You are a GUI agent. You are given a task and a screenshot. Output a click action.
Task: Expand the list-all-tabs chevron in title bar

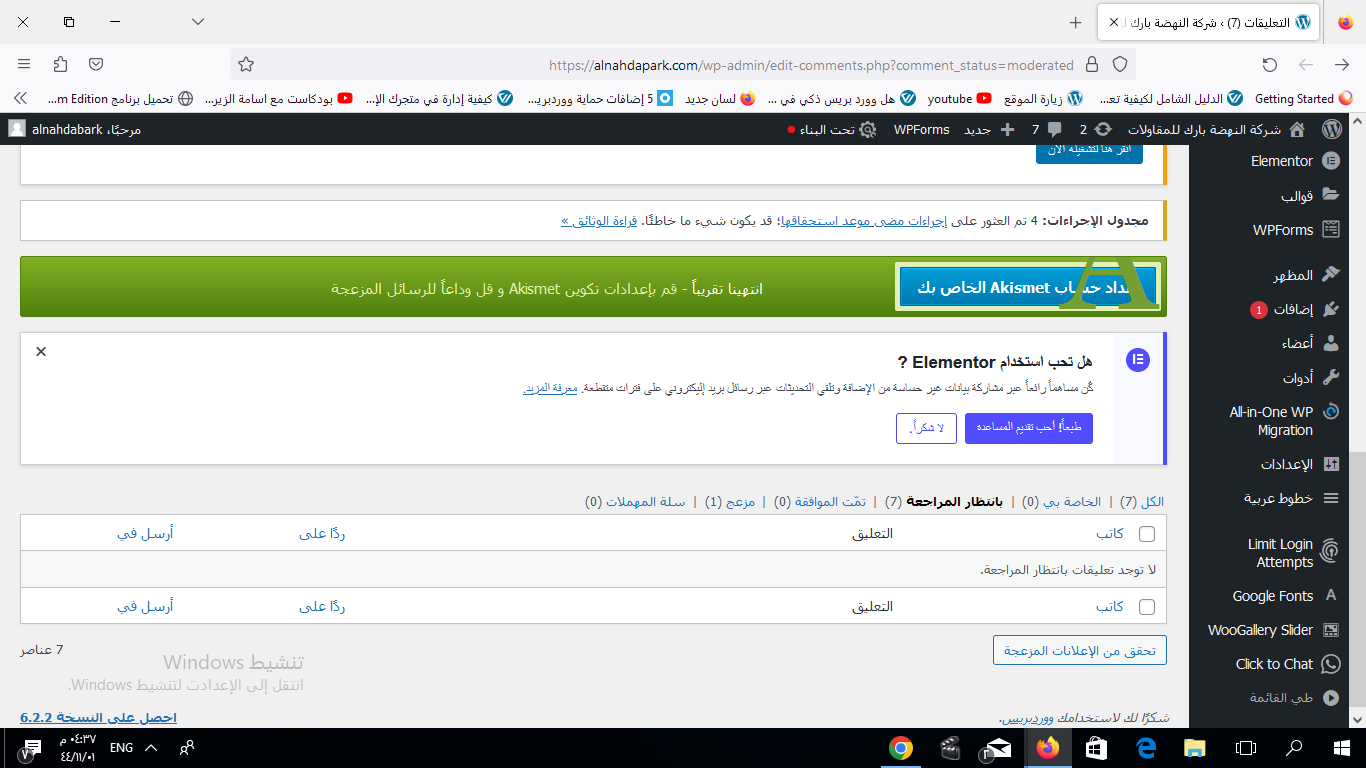[198, 22]
